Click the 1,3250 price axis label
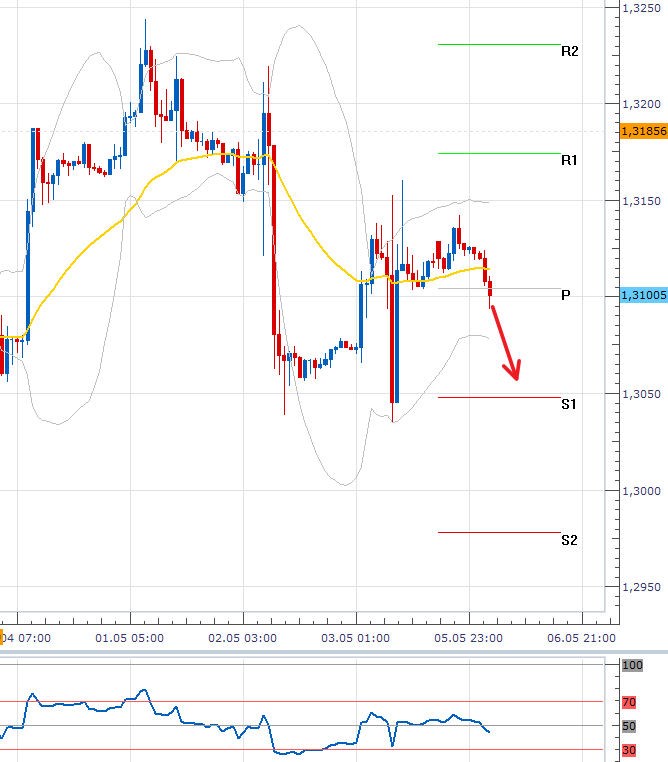This screenshot has height=762, width=668. pyautogui.click(x=641, y=8)
